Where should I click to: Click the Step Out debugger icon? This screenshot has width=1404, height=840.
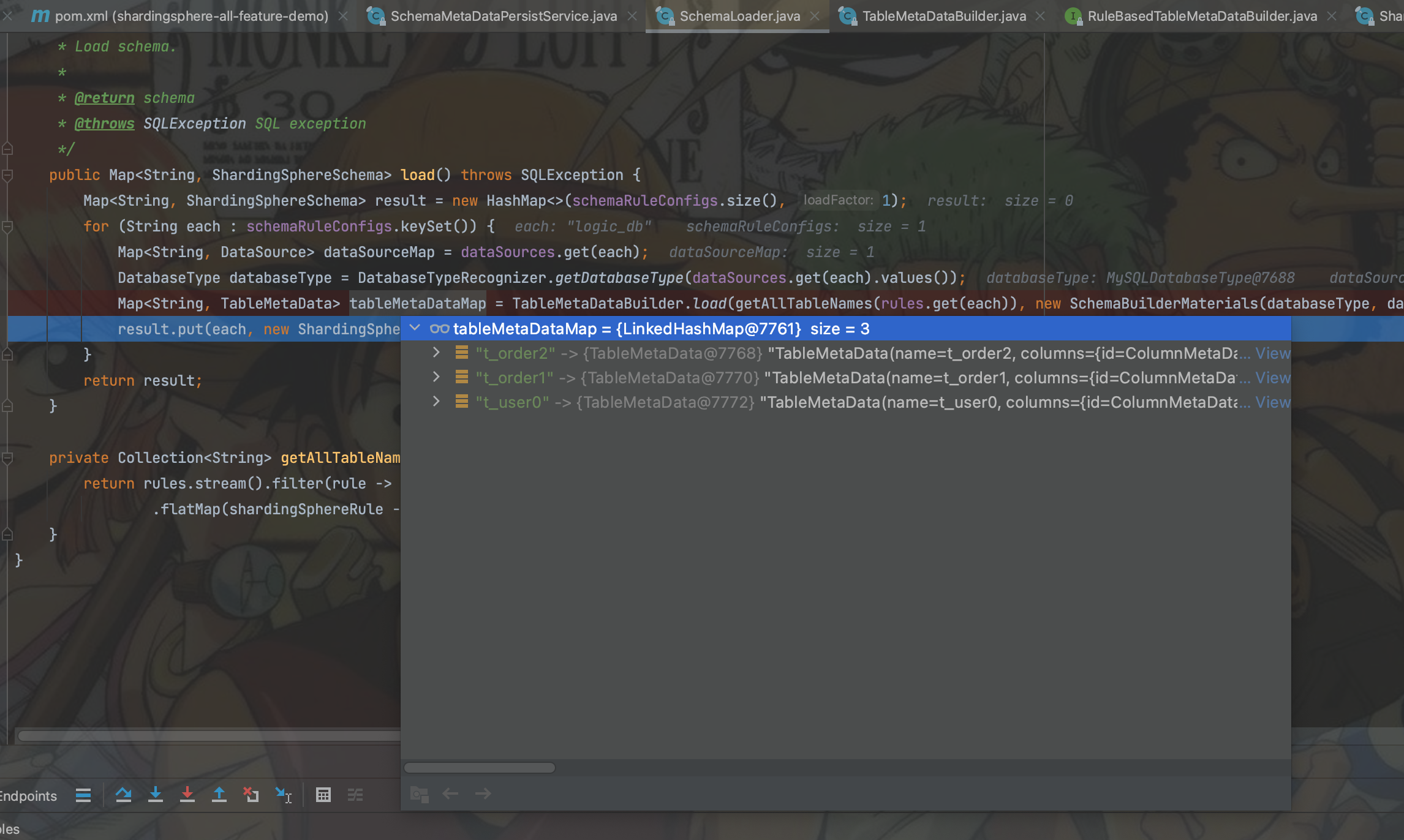click(x=219, y=795)
